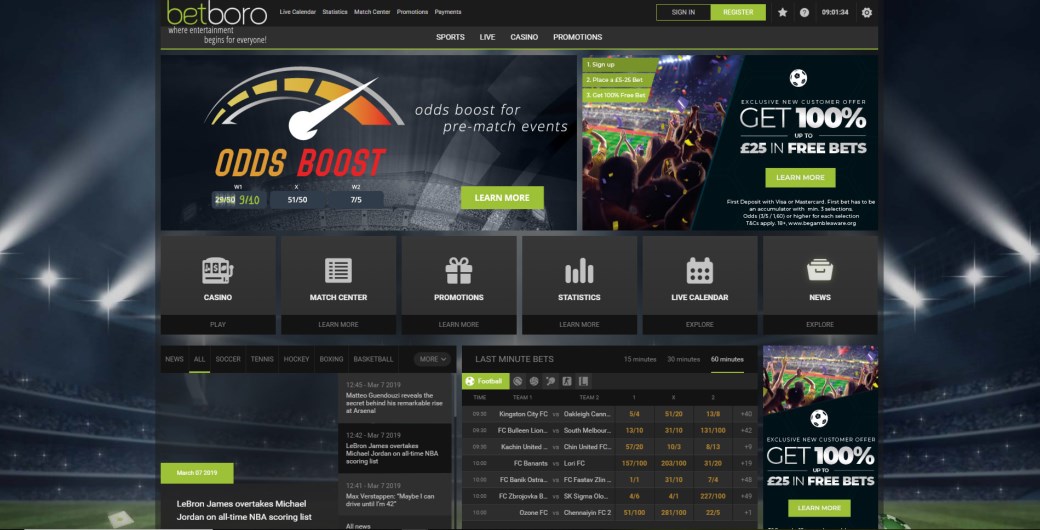Filter news by SOCCER tab
The width and height of the screenshot is (1040, 530).
228,359
